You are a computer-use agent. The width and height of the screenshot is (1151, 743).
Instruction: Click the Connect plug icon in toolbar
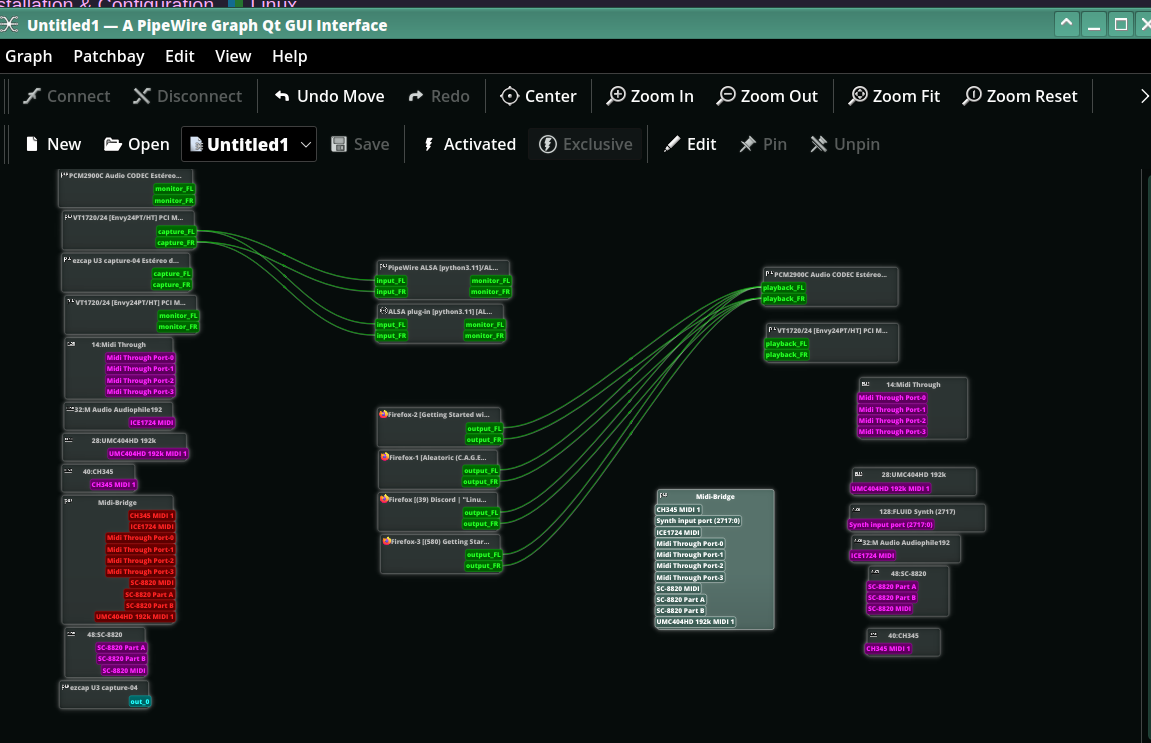click(x=33, y=96)
